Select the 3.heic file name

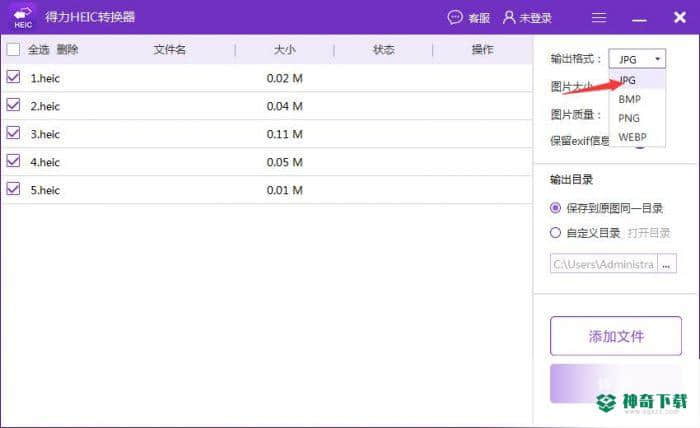coord(45,134)
